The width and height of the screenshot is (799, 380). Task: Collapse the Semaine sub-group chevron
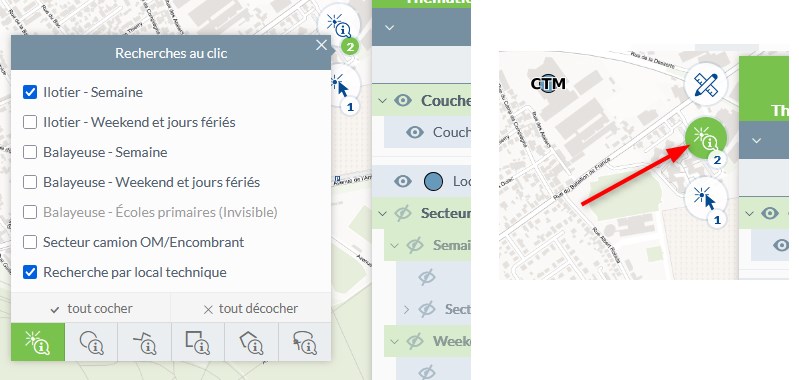point(393,245)
